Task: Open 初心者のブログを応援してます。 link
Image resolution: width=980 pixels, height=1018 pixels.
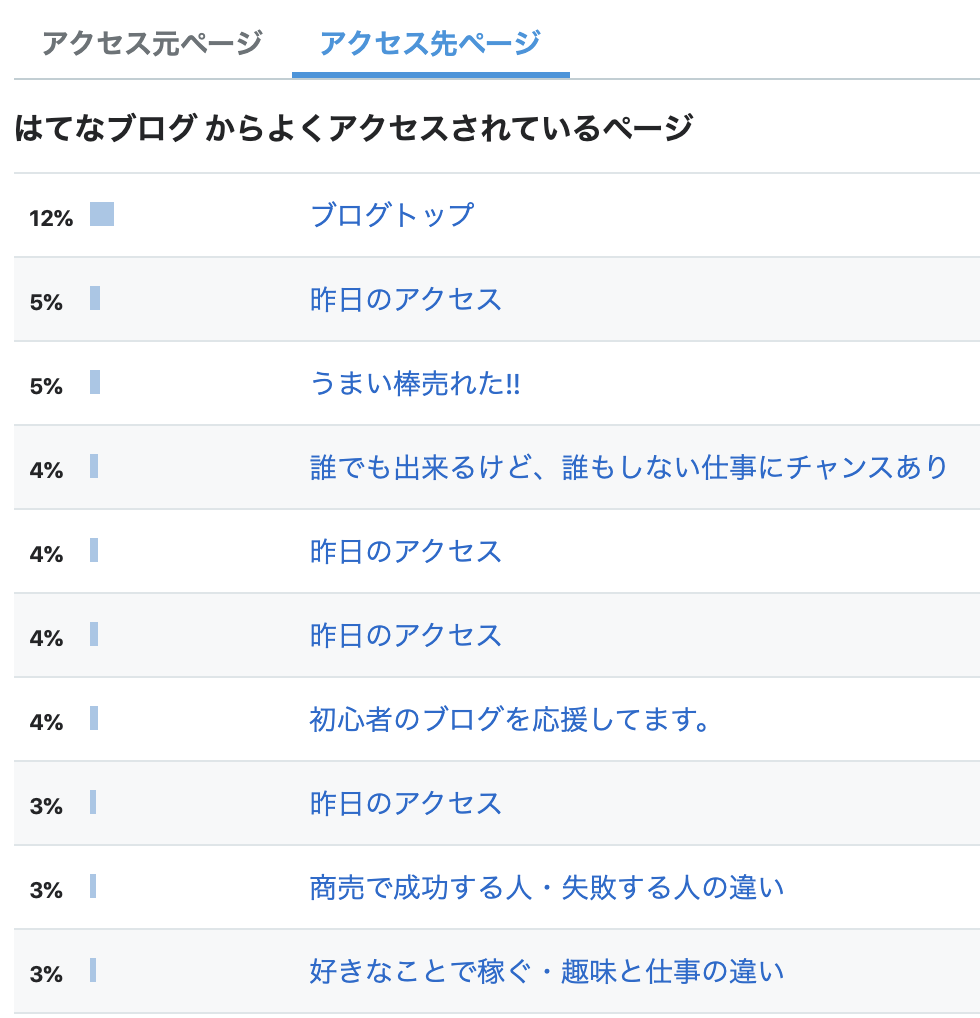Action: click(510, 719)
